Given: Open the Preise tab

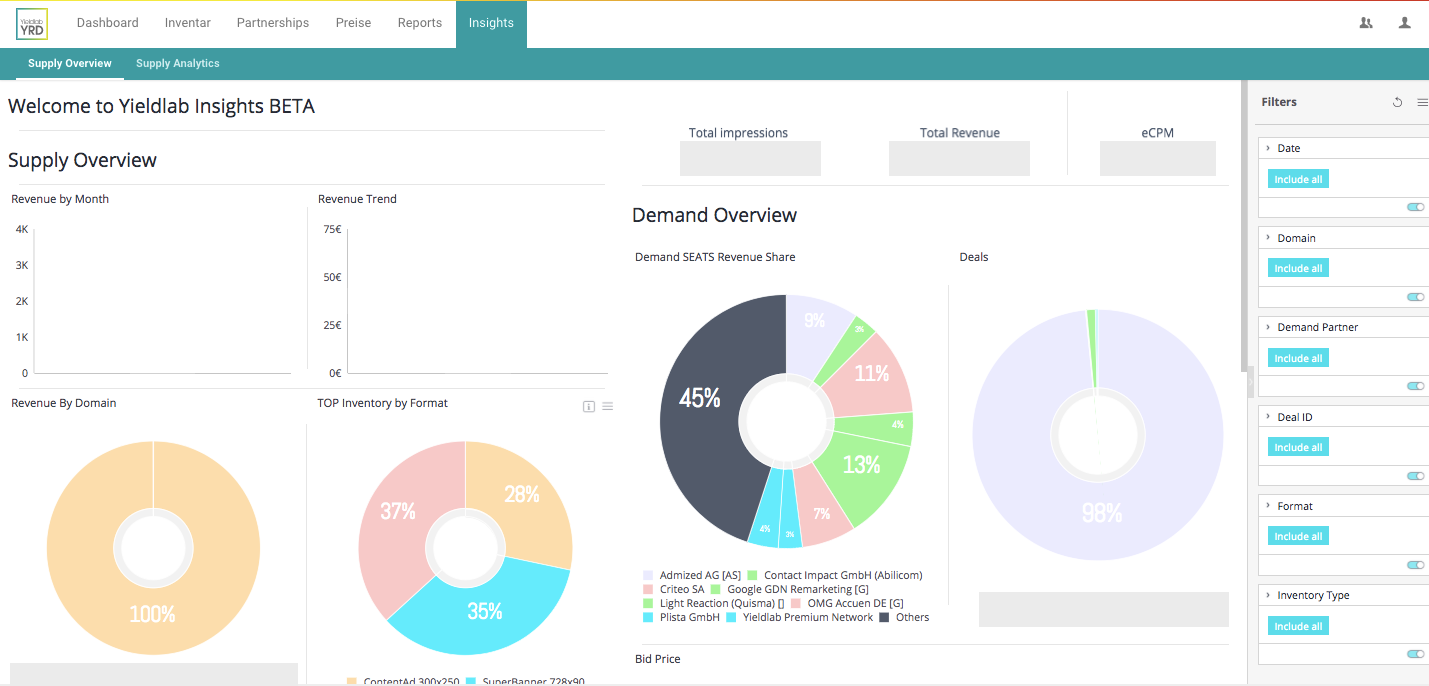Looking at the screenshot, I should pyautogui.click(x=353, y=23).
